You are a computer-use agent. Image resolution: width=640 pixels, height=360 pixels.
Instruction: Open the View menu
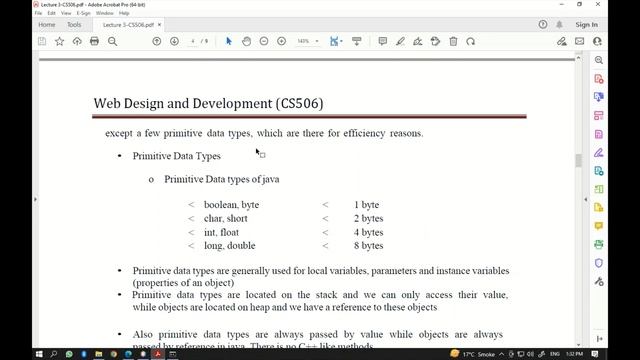(x=66, y=13)
